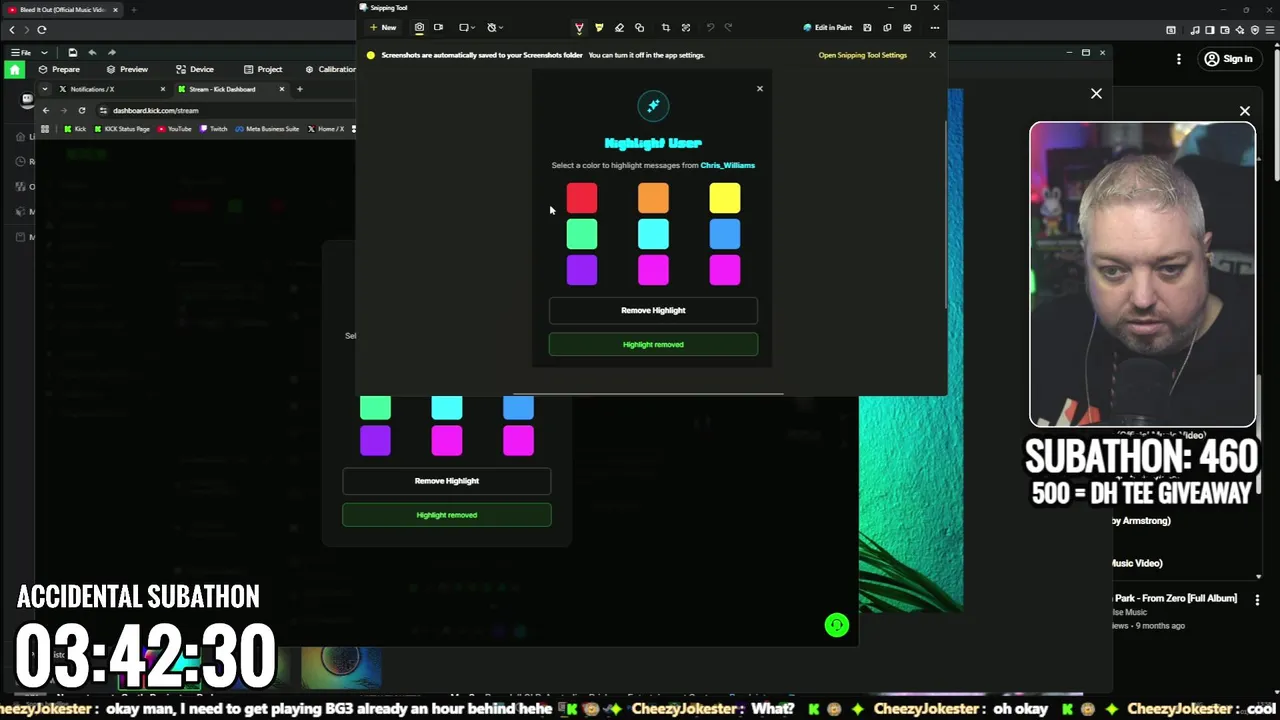
Task: Select the Stream - Kick Dashboard tab
Action: coord(231,89)
